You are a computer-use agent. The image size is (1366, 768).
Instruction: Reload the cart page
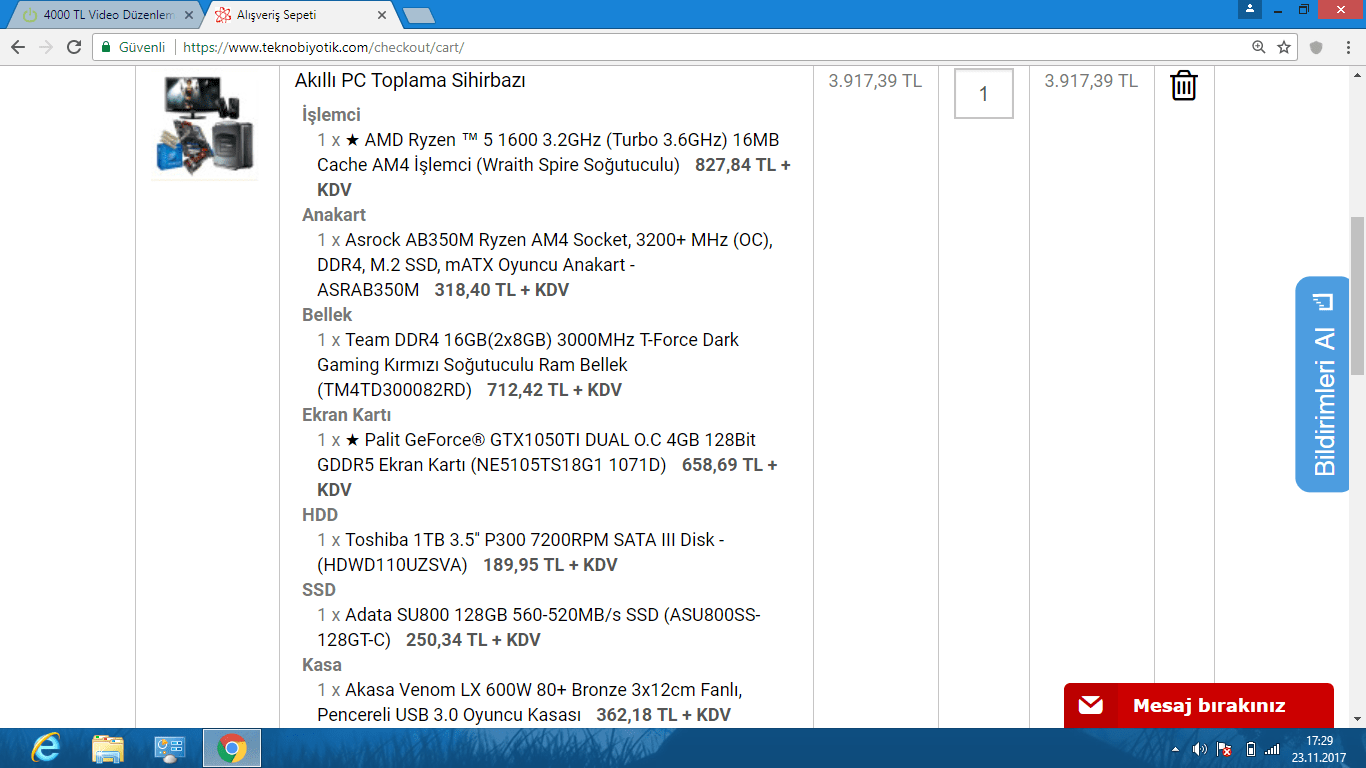click(74, 47)
